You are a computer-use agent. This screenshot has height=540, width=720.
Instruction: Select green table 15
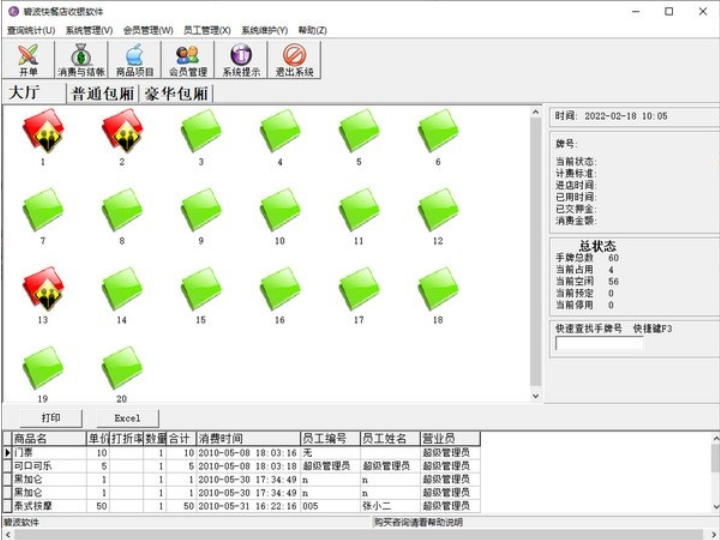201,288
